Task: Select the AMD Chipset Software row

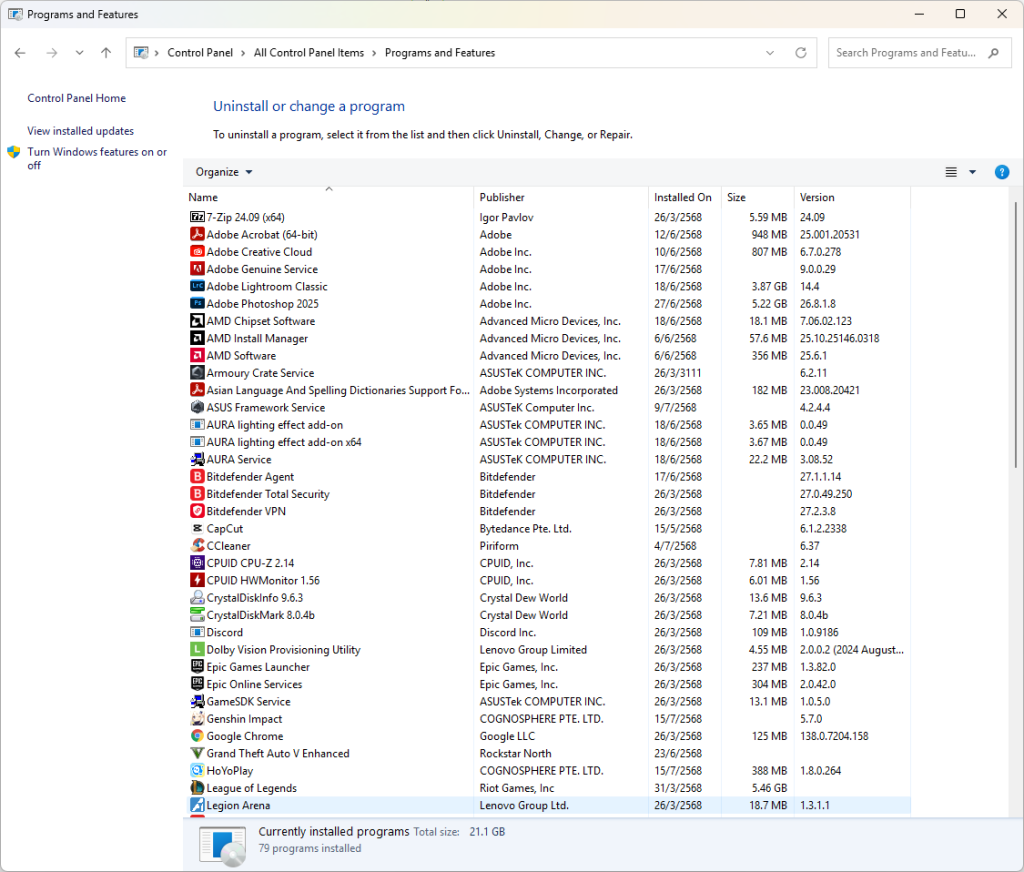Action: pos(547,321)
